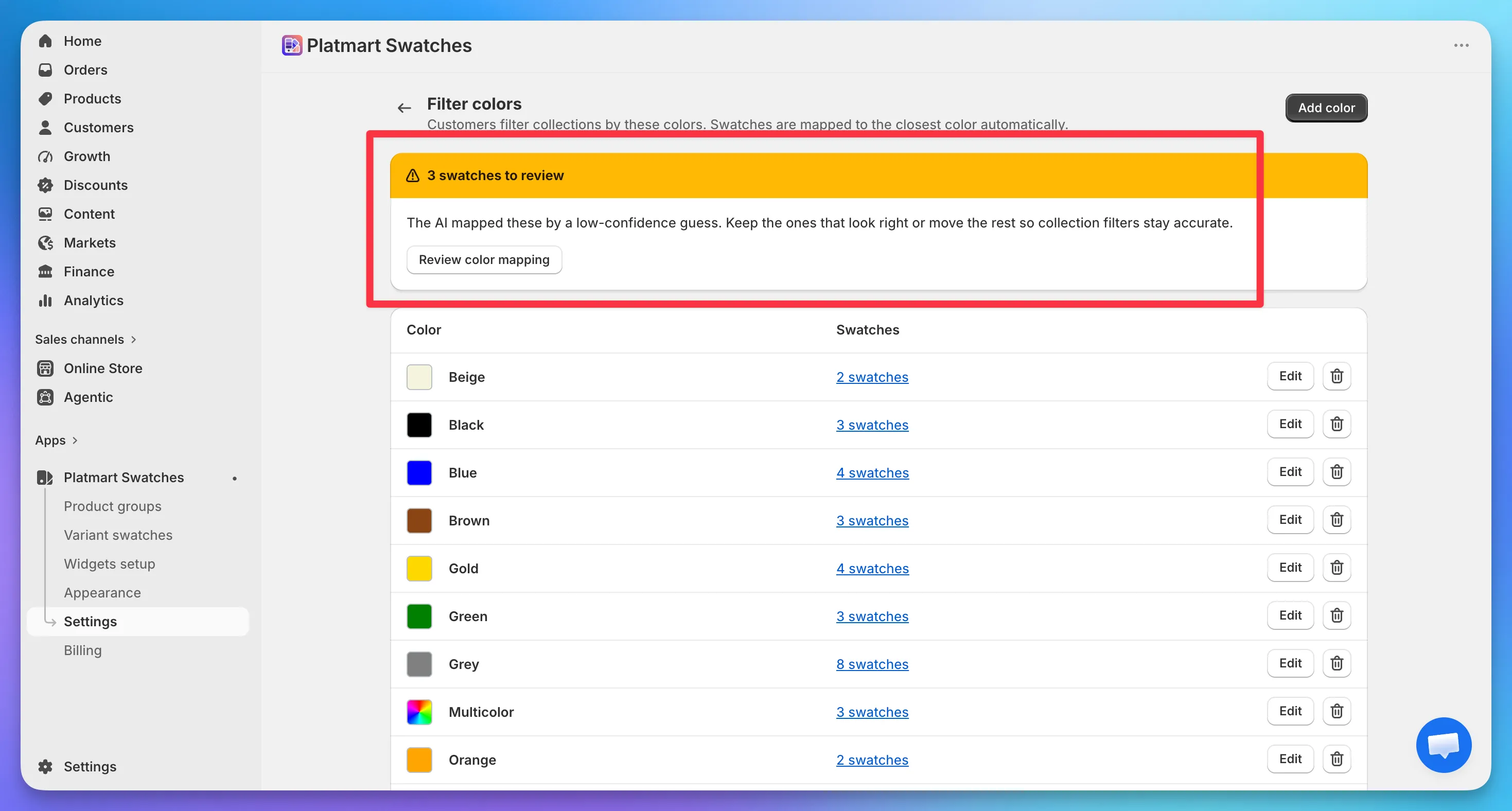Image resolution: width=1512 pixels, height=811 pixels.
Task: Delete the Grey color row
Action: (1337, 663)
